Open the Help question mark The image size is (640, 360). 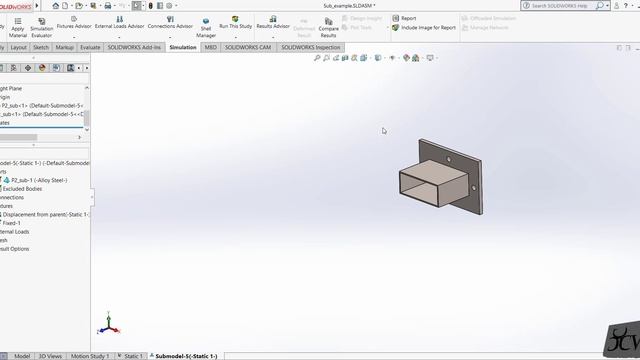click(626, 6)
